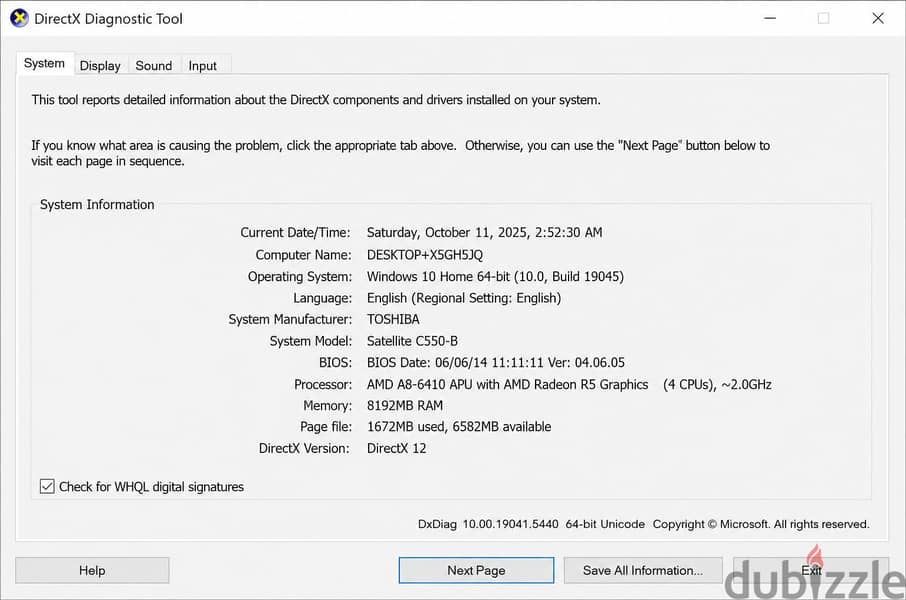
Task: Open the Sound tab
Action: [x=154, y=66]
